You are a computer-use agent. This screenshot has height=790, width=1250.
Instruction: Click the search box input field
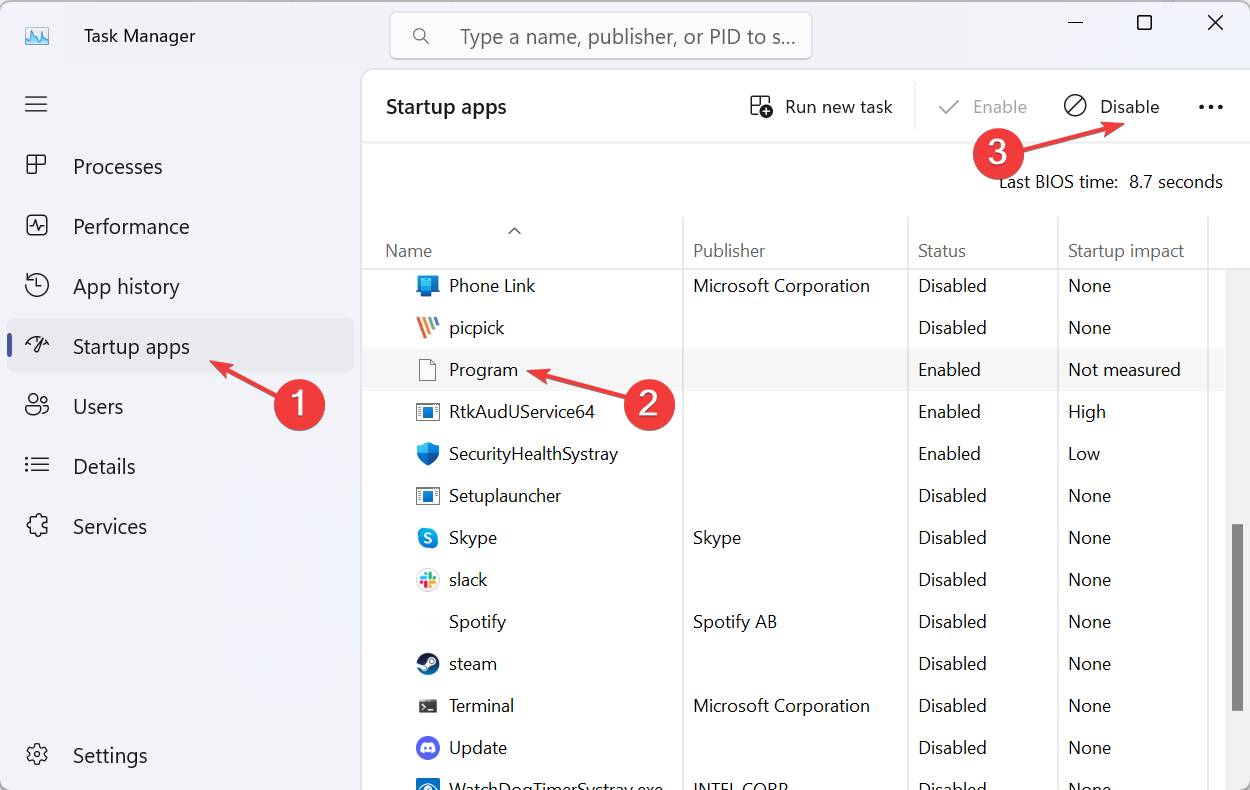click(x=600, y=36)
